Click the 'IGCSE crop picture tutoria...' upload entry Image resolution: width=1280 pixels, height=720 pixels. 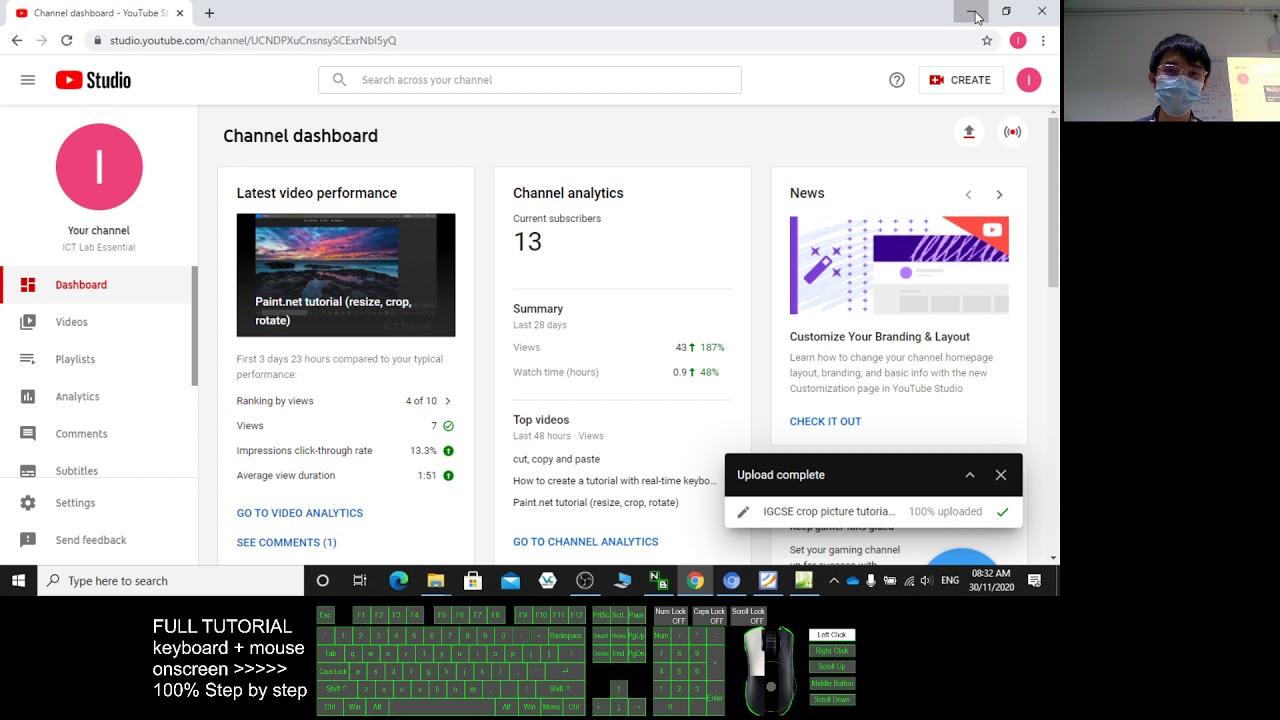pos(829,511)
